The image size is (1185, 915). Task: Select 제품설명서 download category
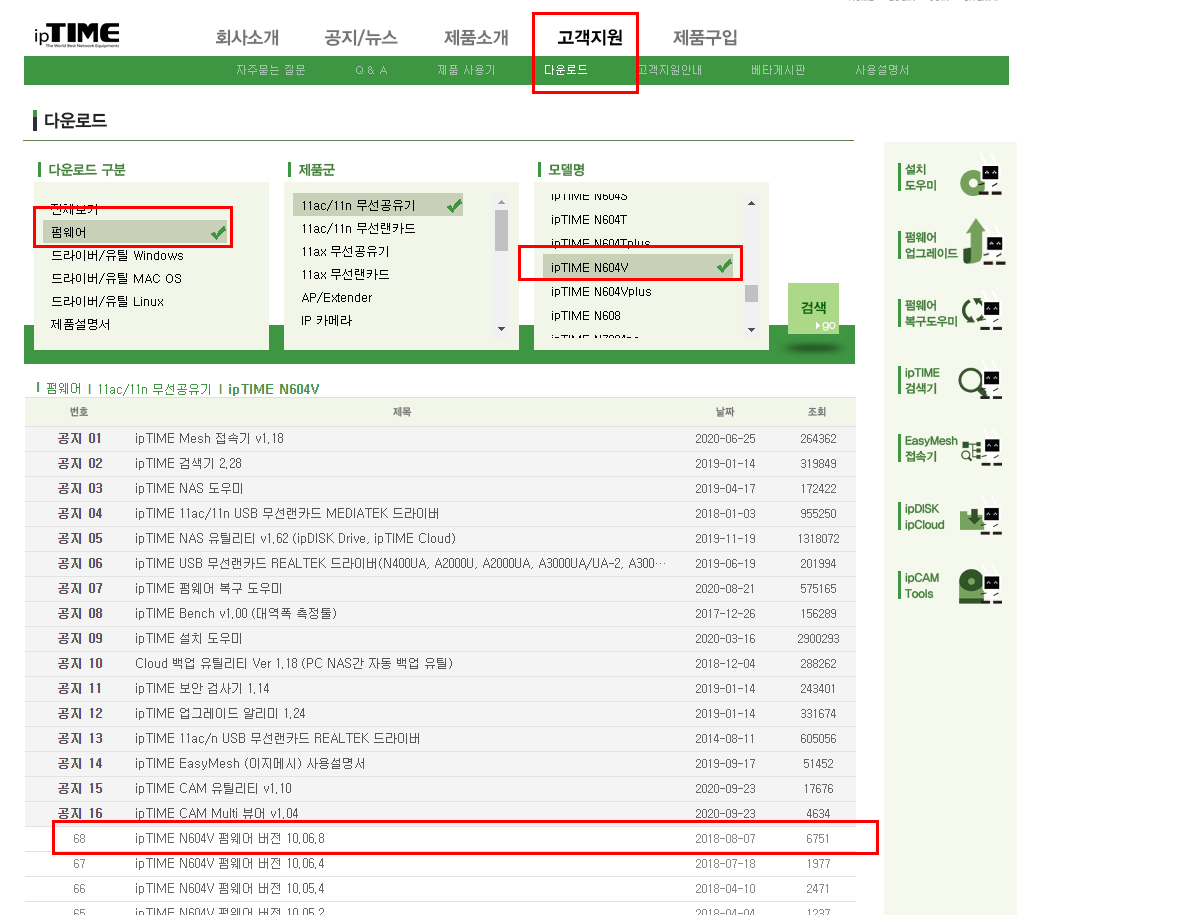(80, 324)
